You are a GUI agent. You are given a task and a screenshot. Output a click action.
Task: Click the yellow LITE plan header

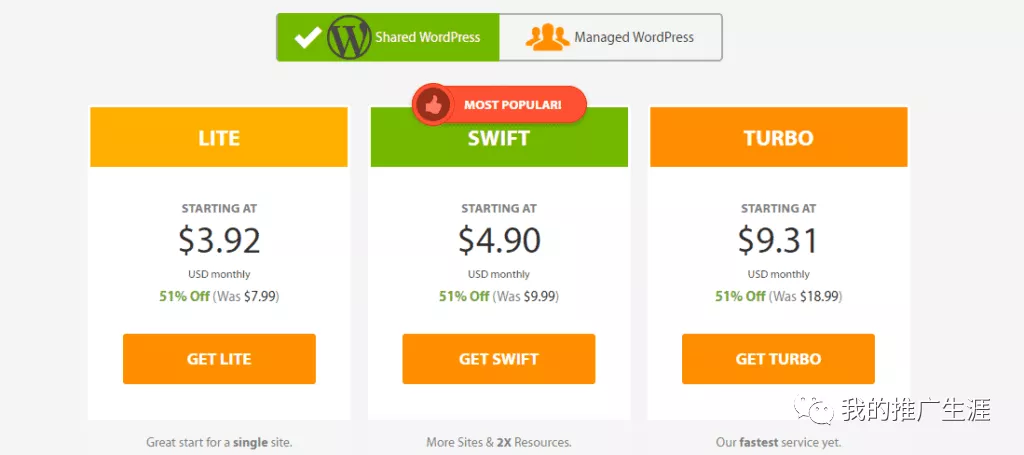(x=219, y=138)
